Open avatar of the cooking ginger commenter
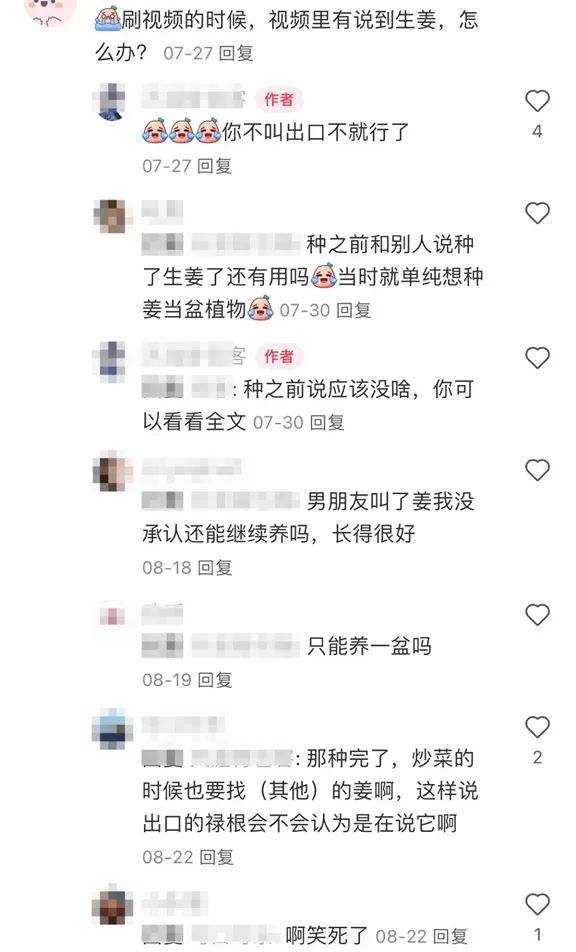 coord(112,729)
